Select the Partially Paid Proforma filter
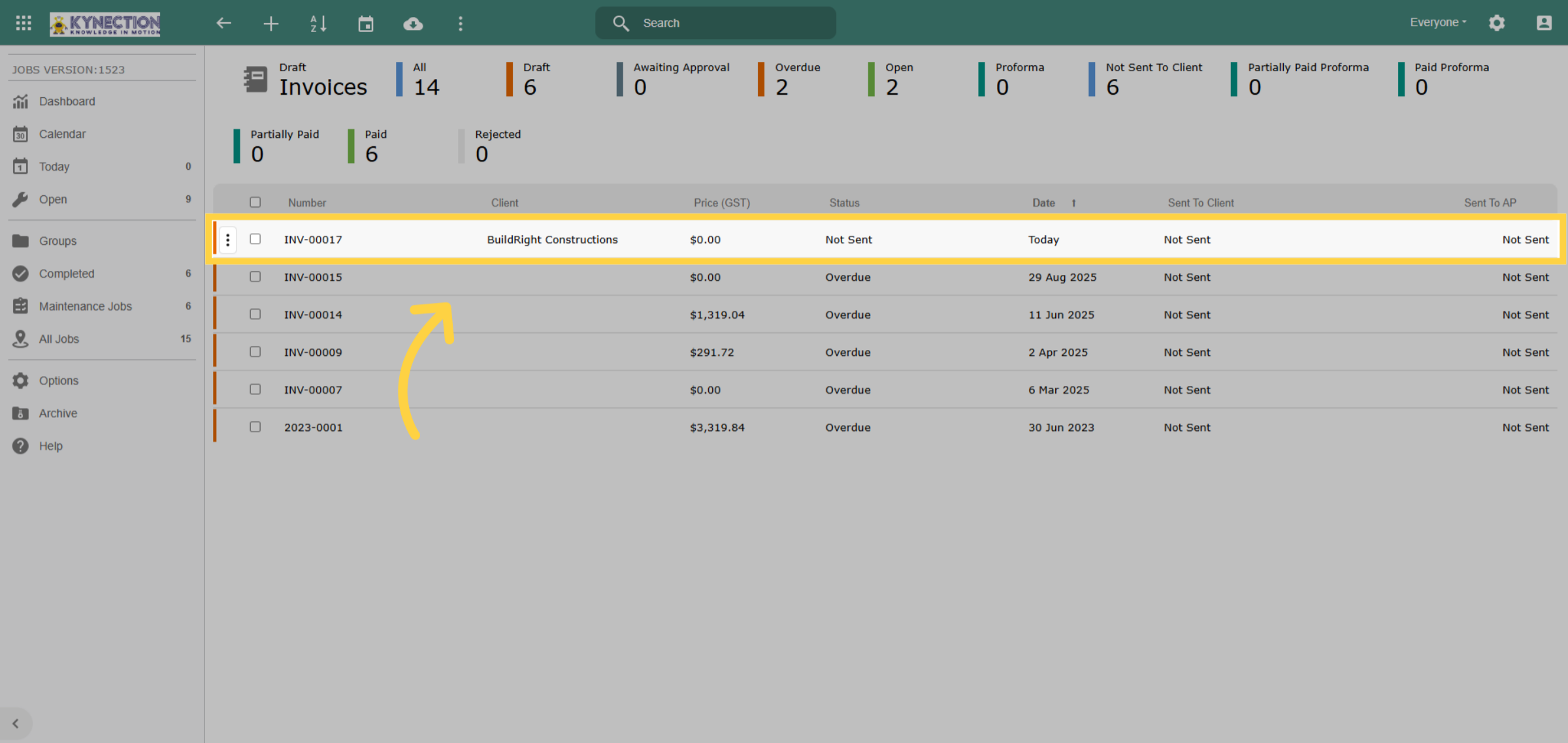 tap(1300, 79)
